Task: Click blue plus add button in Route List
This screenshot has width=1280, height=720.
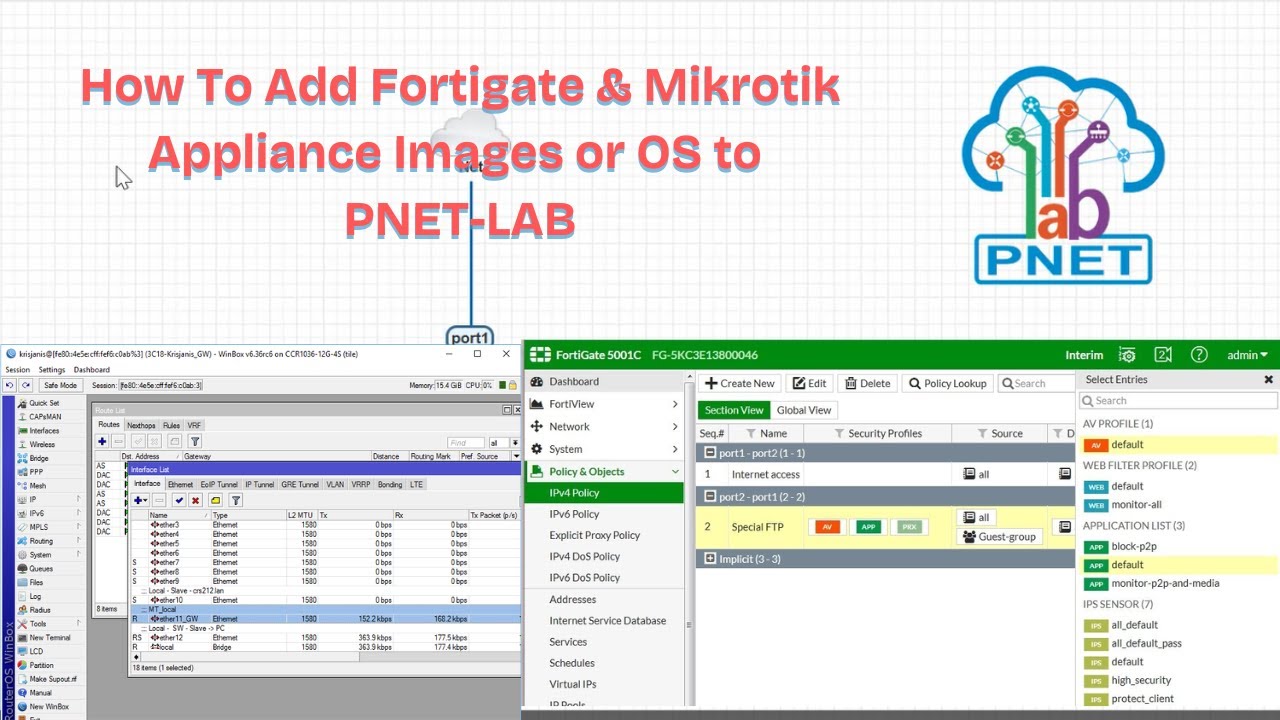Action: click(x=102, y=441)
